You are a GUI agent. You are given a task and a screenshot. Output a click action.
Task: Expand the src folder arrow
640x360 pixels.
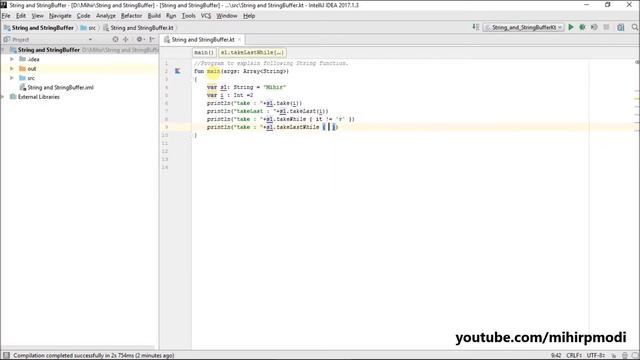[12, 78]
